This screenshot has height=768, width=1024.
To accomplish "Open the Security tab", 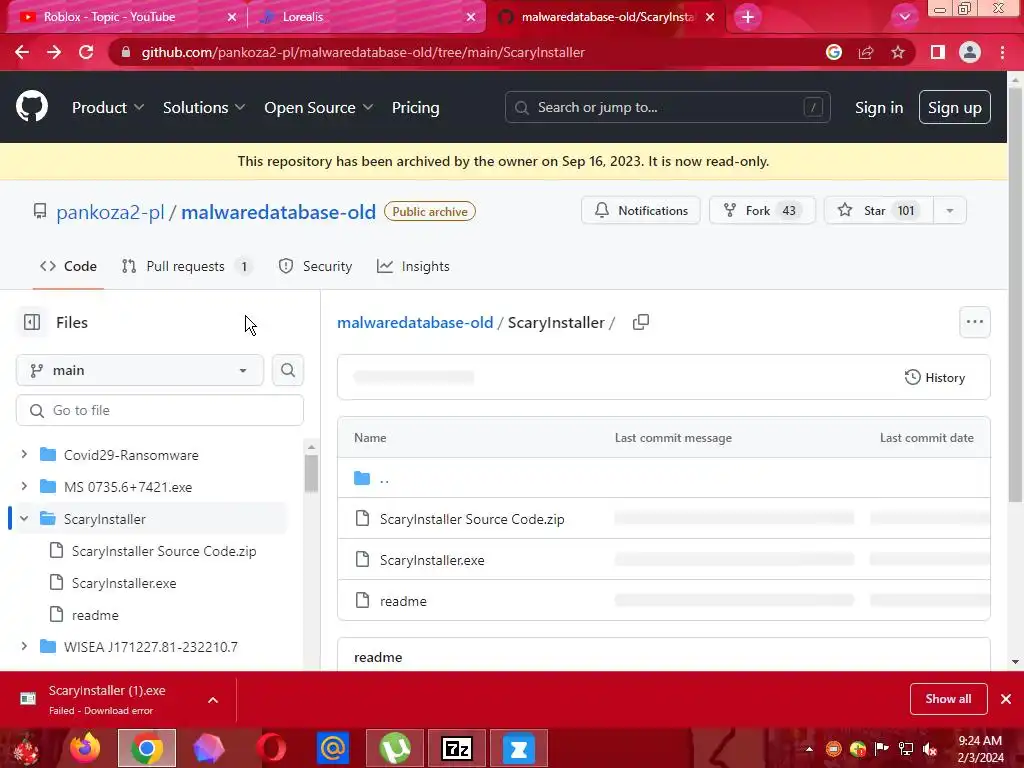I will [x=315, y=266].
